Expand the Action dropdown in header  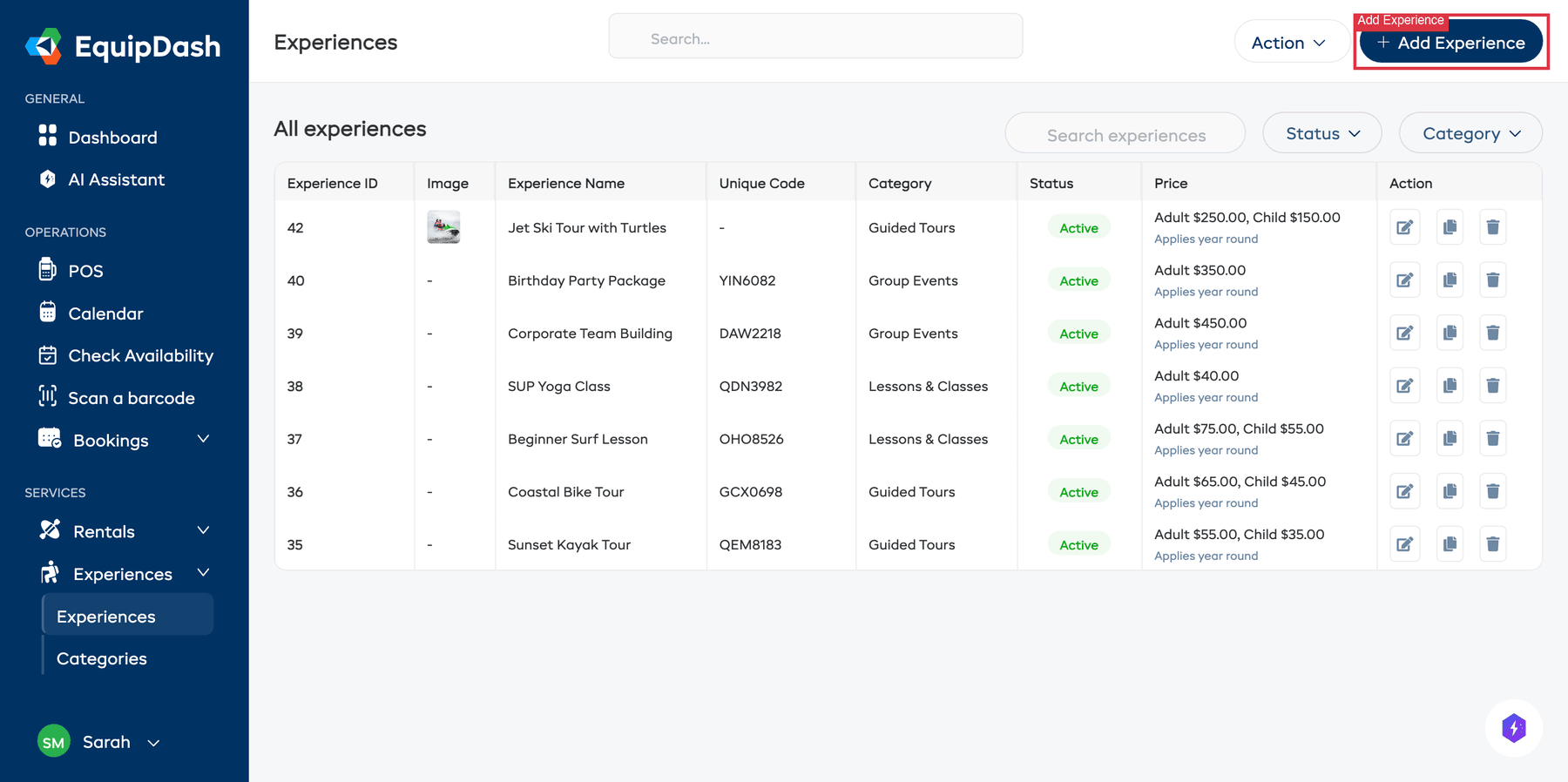click(1288, 43)
